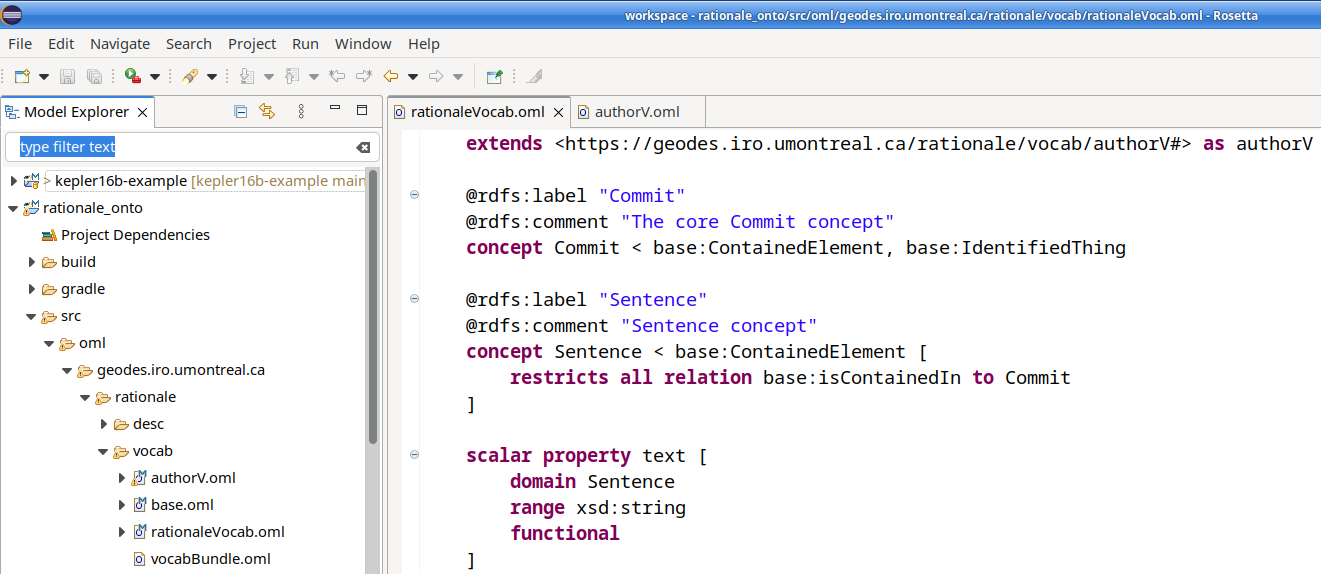Open the Navigate menu
1321x574 pixels.
click(x=120, y=44)
